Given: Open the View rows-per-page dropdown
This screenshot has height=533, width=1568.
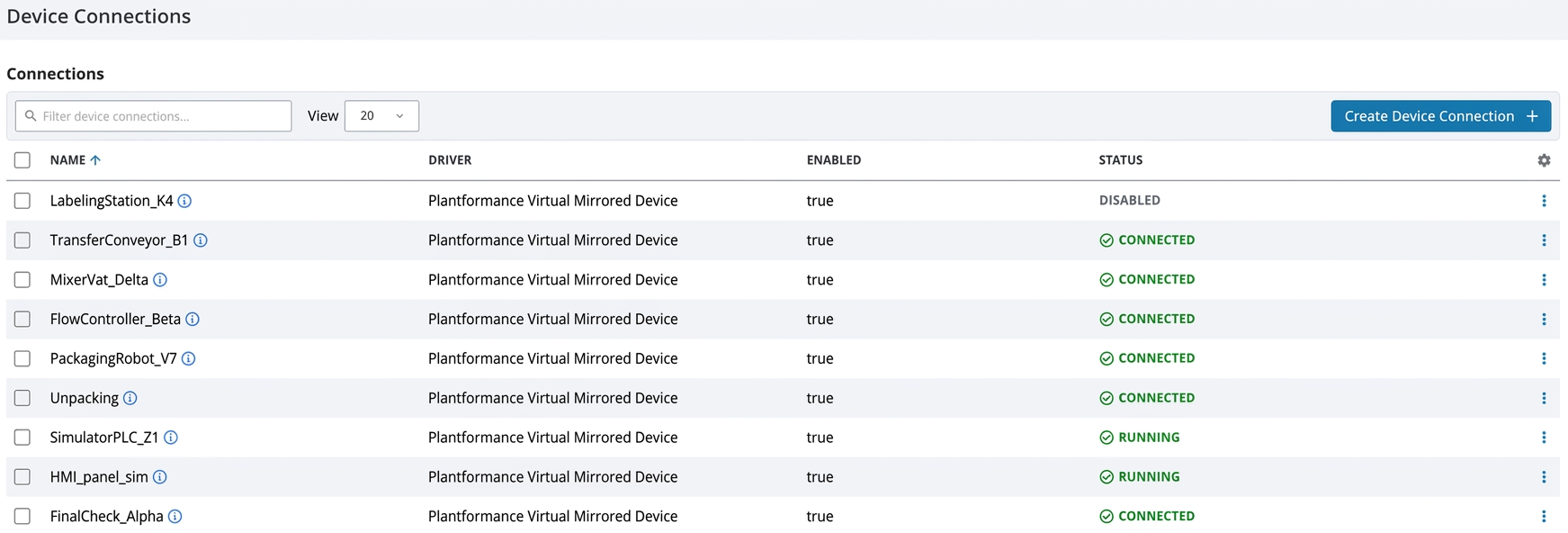Looking at the screenshot, I should point(381,116).
